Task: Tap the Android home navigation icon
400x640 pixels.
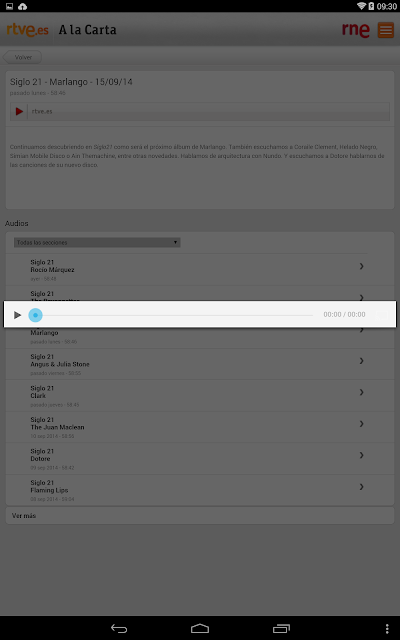Action: (x=200, y=629)
